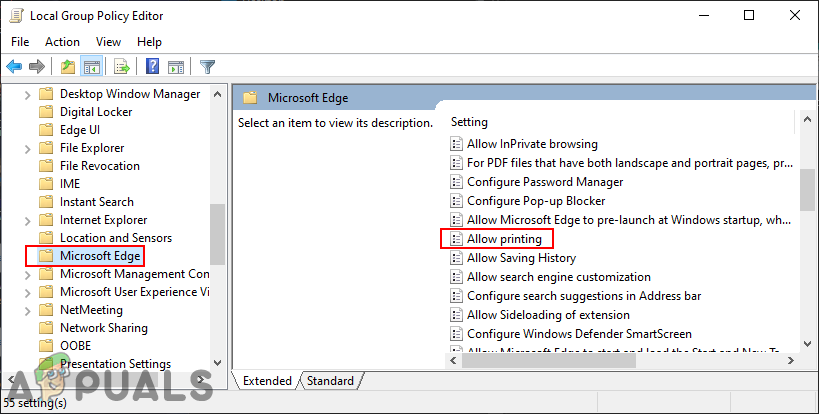Select the Allow printing setting

[504, 240]
